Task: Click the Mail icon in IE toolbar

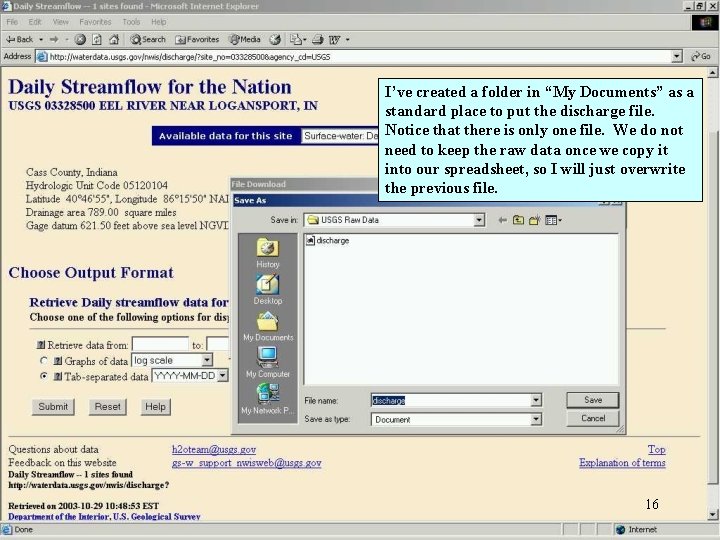Action: tap(297, 39)
